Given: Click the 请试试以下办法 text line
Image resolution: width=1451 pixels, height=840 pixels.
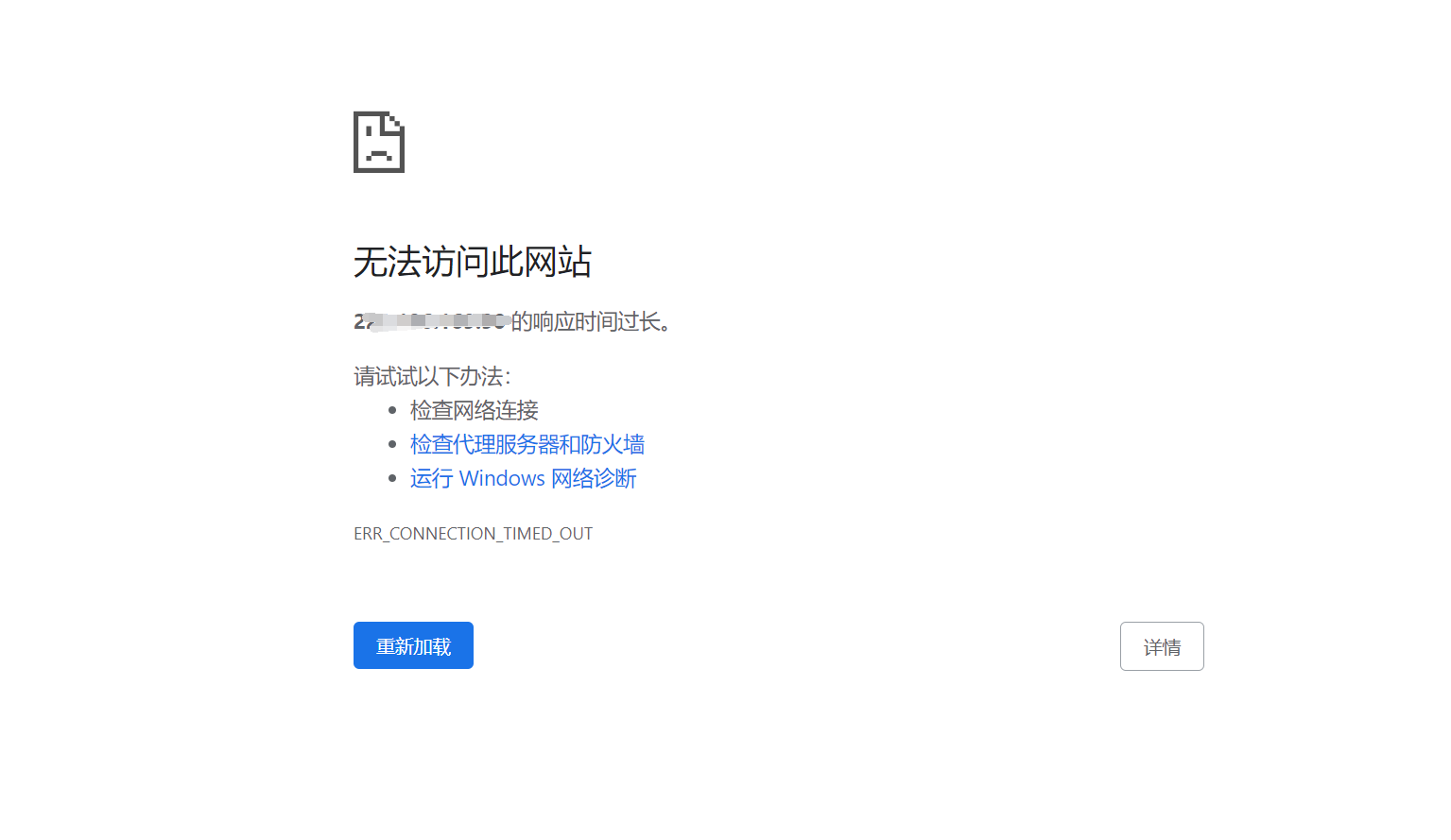Looking at the screenshot, I should [x=432, y=376].
